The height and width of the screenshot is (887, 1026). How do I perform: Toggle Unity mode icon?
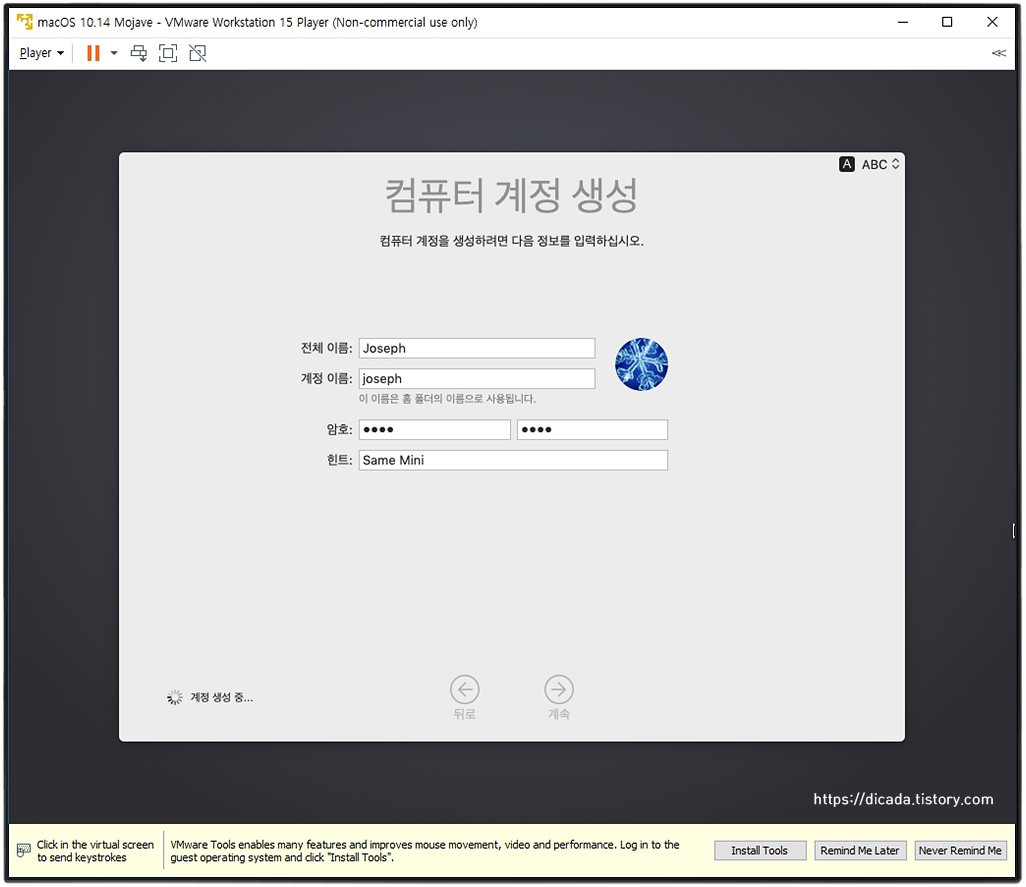198,53
